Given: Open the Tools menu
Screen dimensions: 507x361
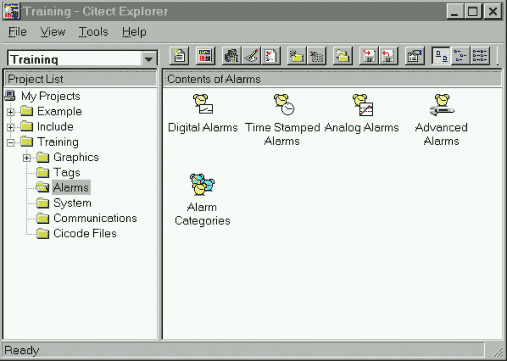Looking at the screenshot, I should coord(93,32).
